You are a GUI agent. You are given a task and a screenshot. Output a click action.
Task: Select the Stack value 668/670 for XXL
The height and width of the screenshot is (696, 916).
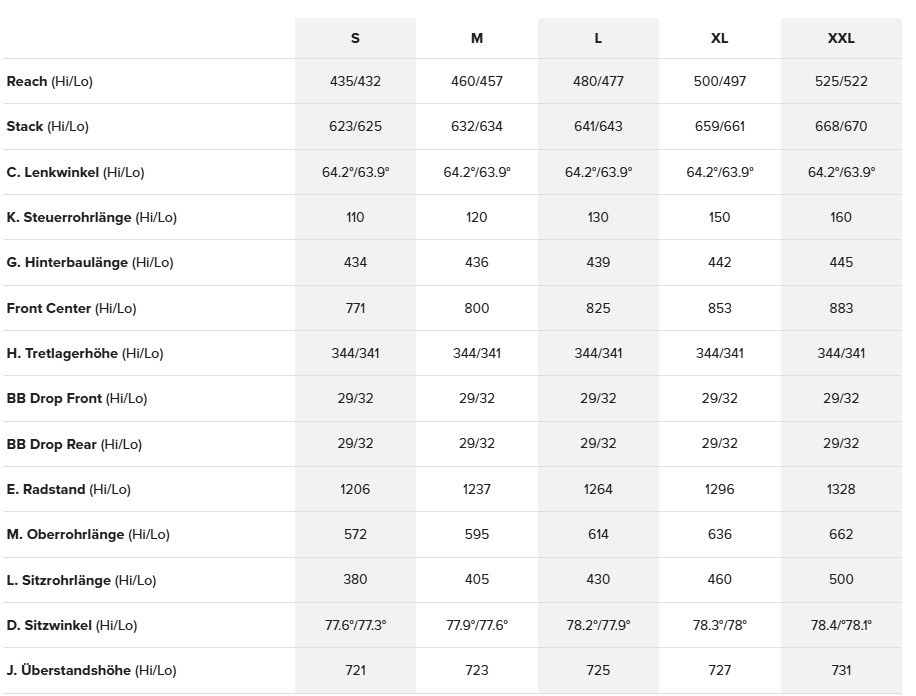[841, 126]
